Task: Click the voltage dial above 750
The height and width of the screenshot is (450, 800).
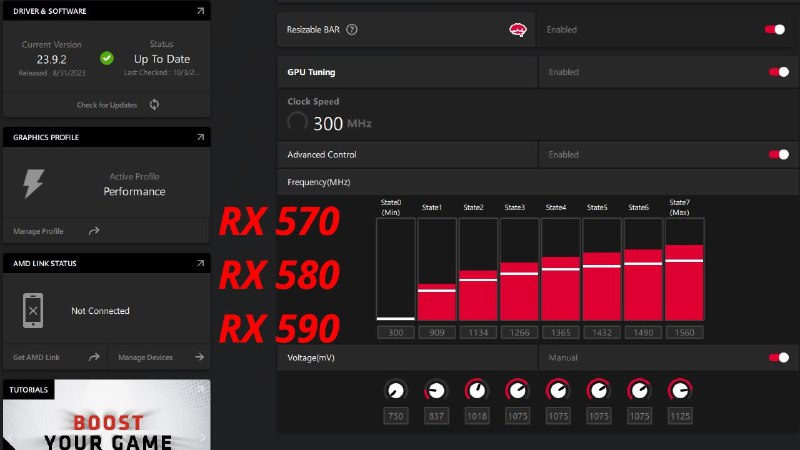Action: [395, 391]
